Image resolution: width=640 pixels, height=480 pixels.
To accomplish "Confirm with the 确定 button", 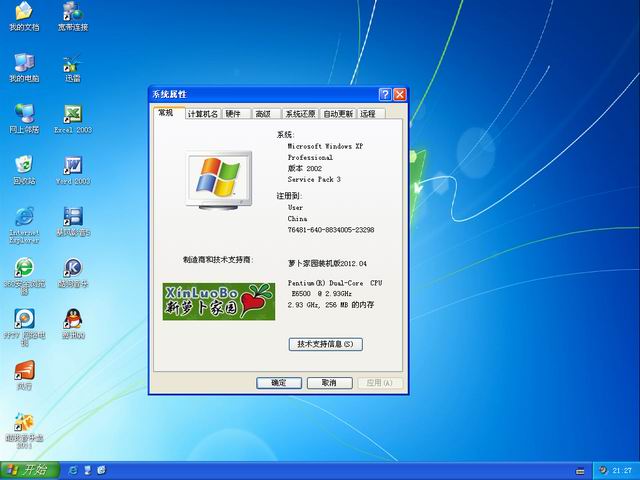I will coord(279,383).
